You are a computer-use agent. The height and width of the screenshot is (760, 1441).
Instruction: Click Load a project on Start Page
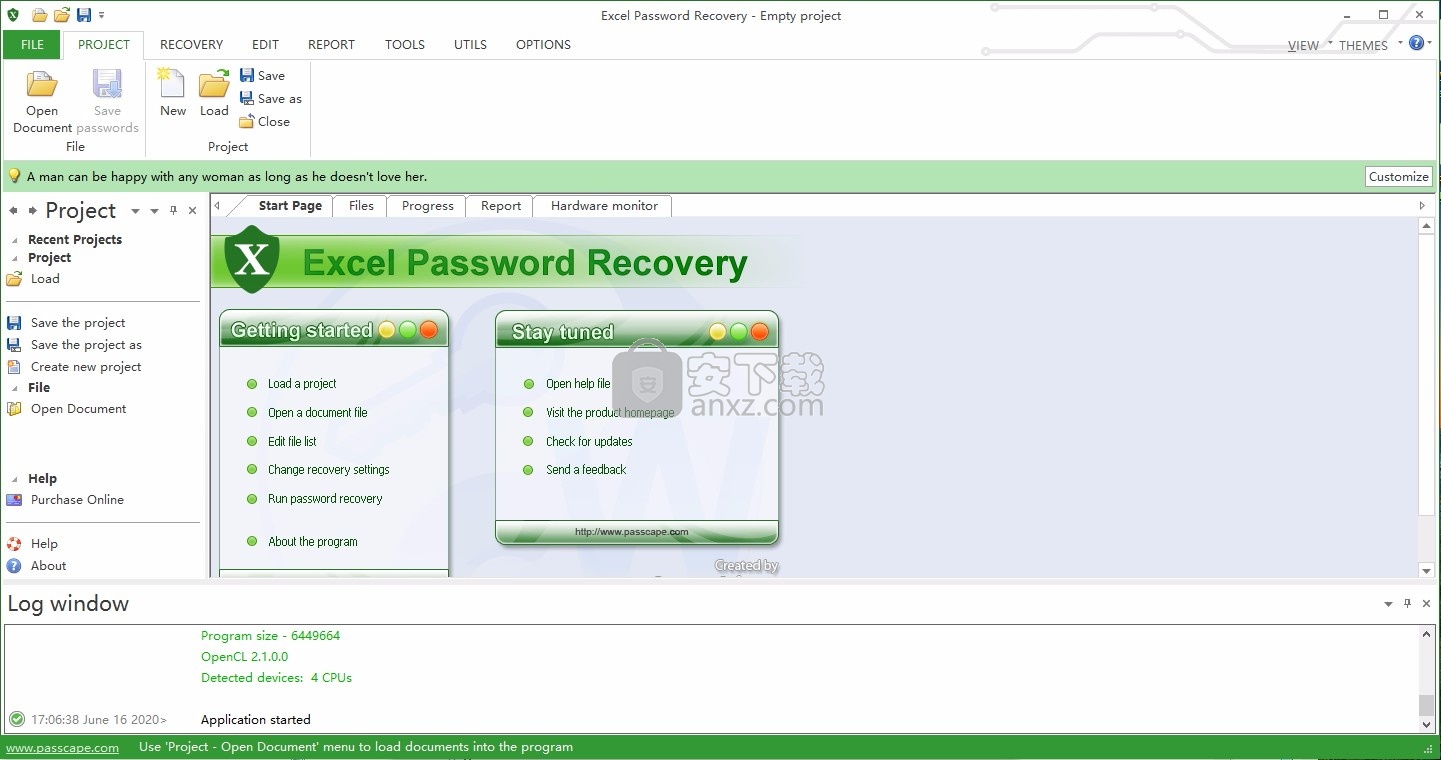(x=302, y=384)
